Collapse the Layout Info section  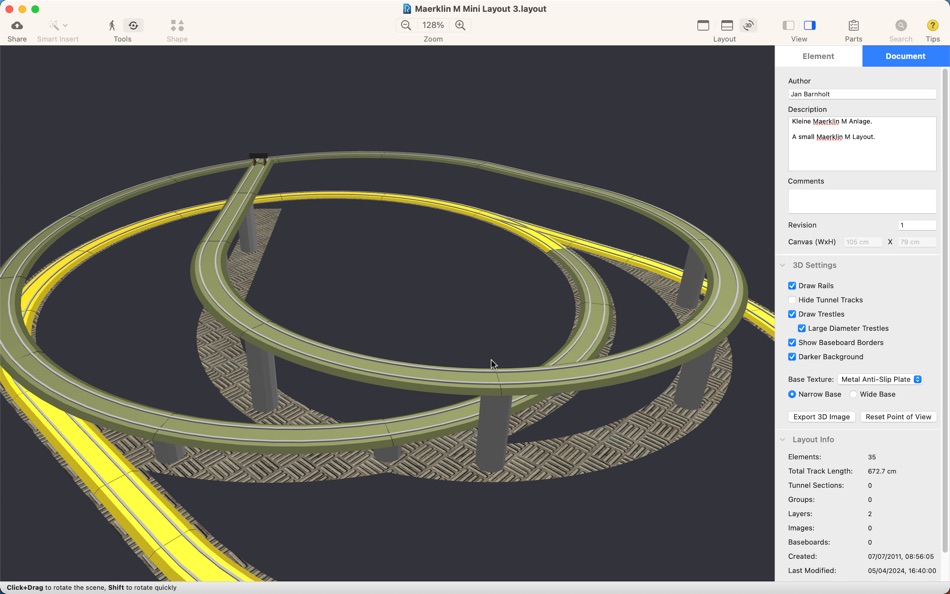pyautogui.click(x=783, y=440)
